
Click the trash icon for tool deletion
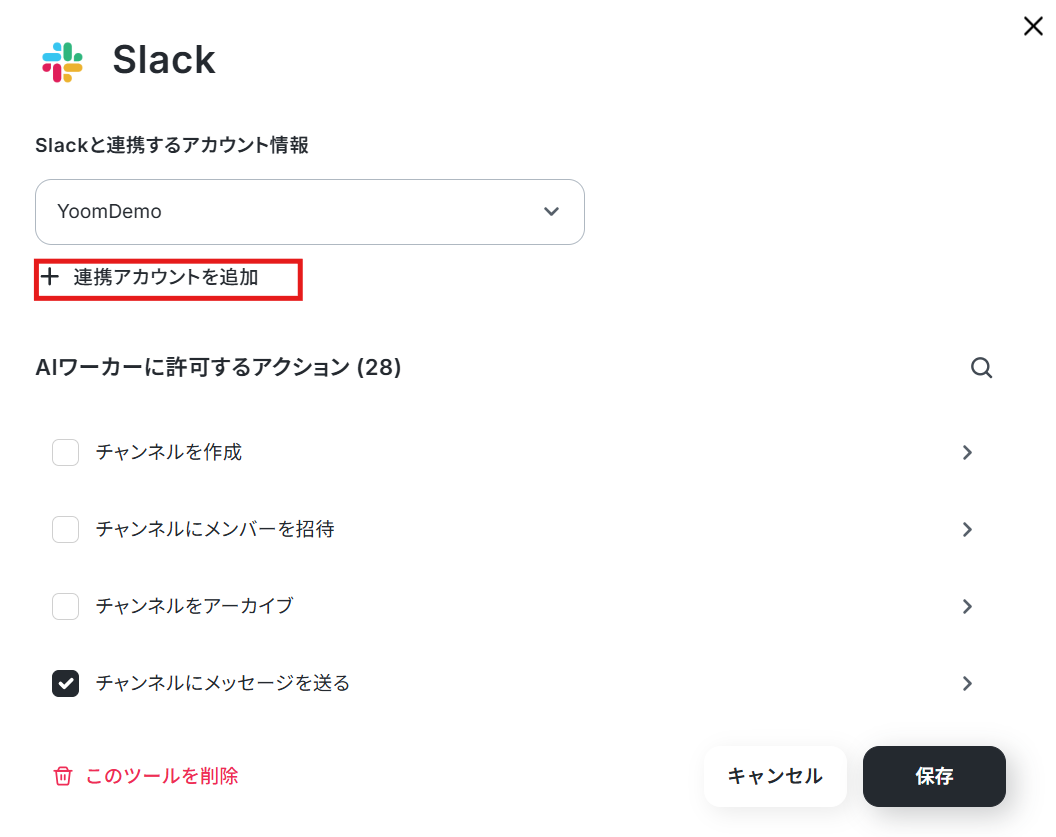(x=63, y=776)
